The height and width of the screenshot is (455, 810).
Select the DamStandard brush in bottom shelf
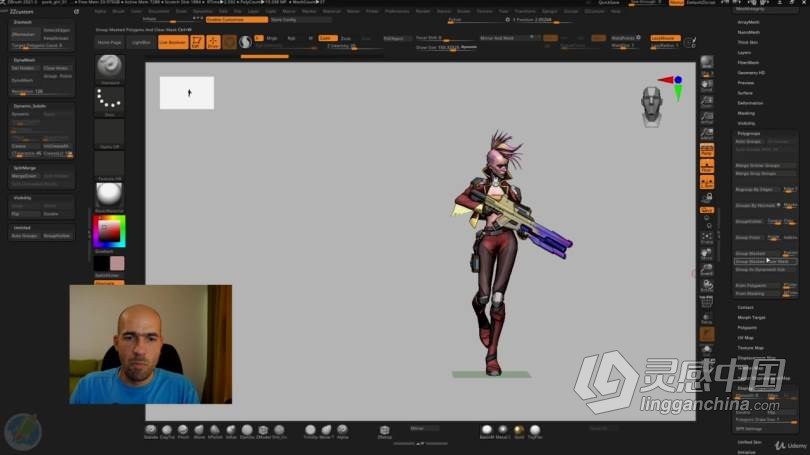(247, 430)
